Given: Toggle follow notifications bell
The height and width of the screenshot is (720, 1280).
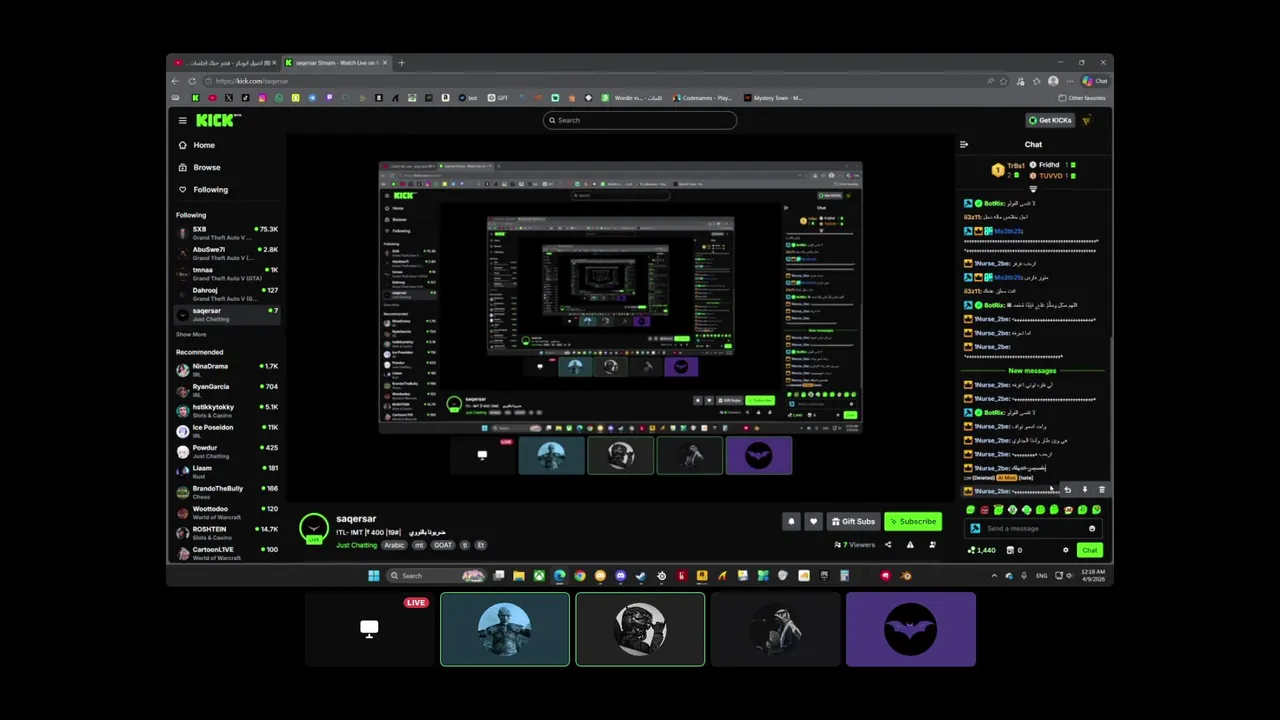Looking at the screenshot, I should [791, 521].
